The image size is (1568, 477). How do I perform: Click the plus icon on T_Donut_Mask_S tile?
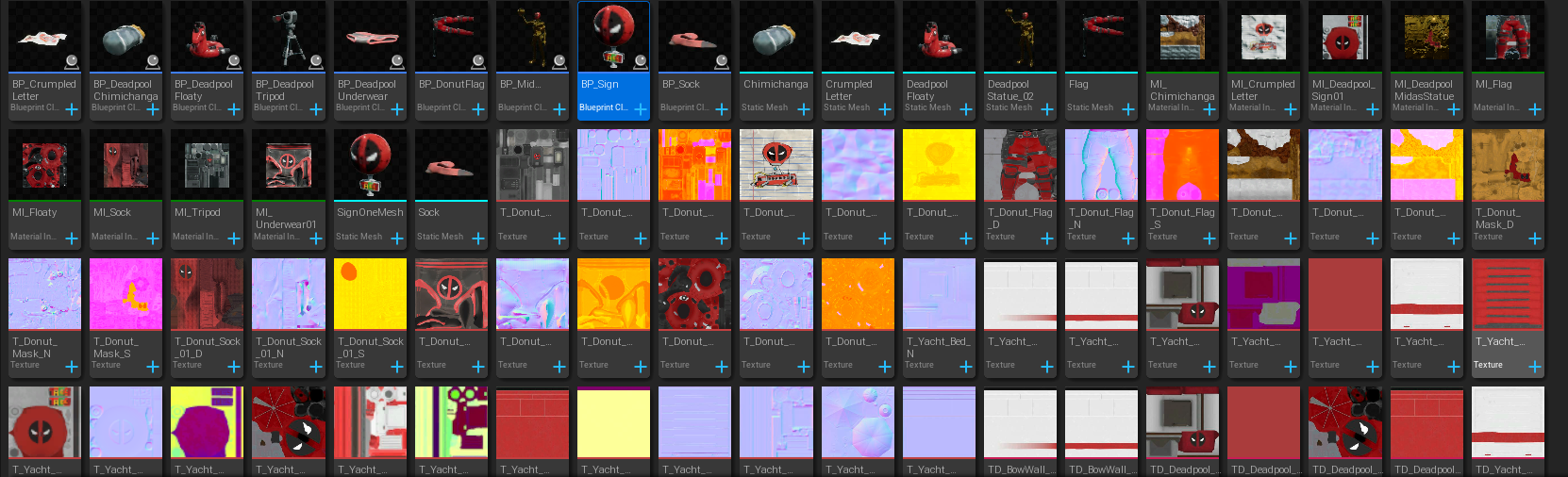(x=153, y=368)
